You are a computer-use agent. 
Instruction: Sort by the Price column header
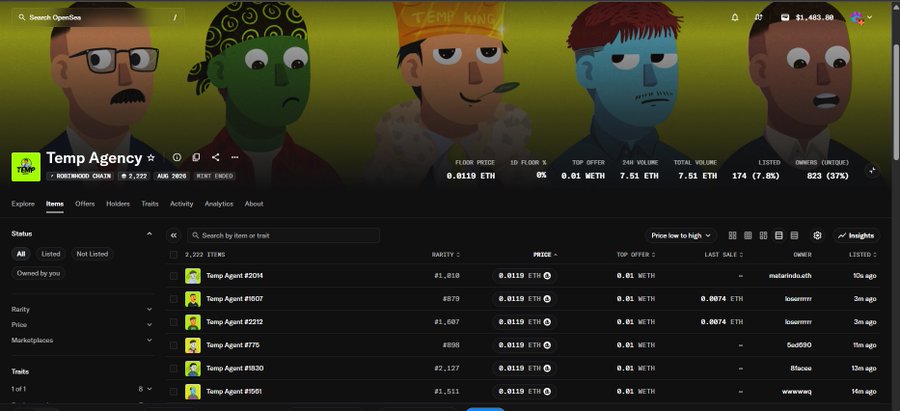point(545,254)
